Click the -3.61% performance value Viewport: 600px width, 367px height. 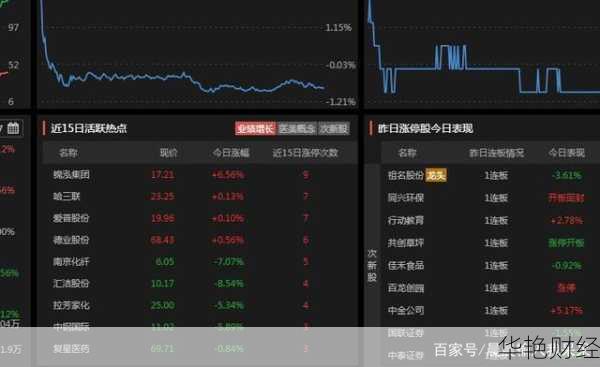click(567, 175)
